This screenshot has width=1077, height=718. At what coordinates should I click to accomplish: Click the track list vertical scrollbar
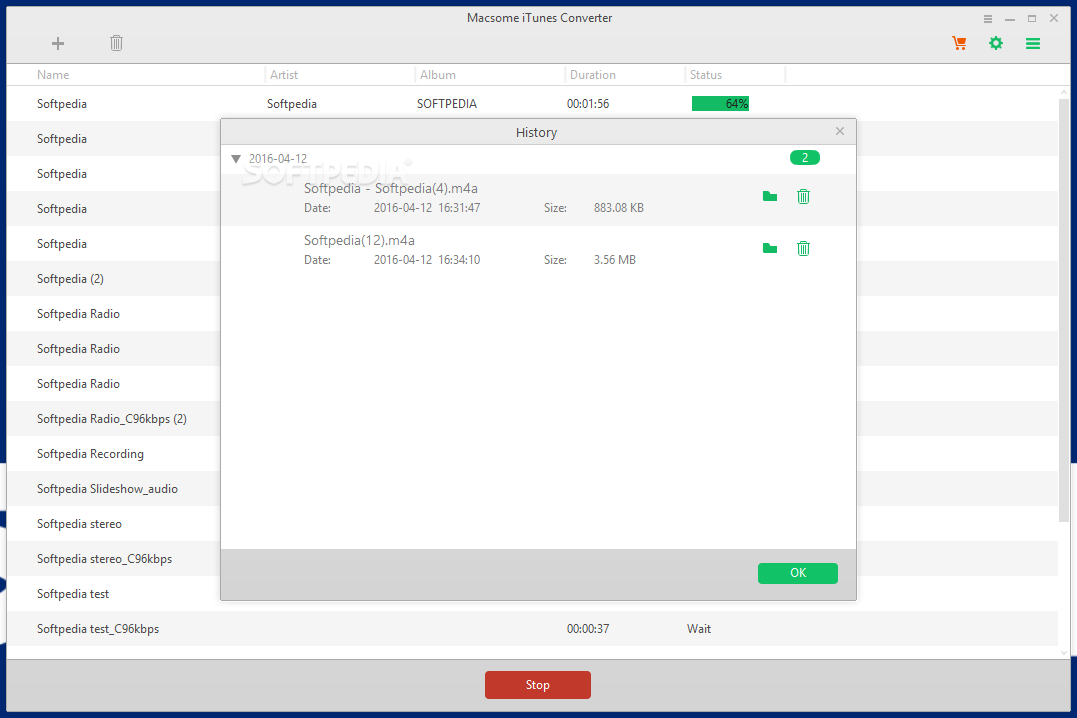(x=1064, y=309)
